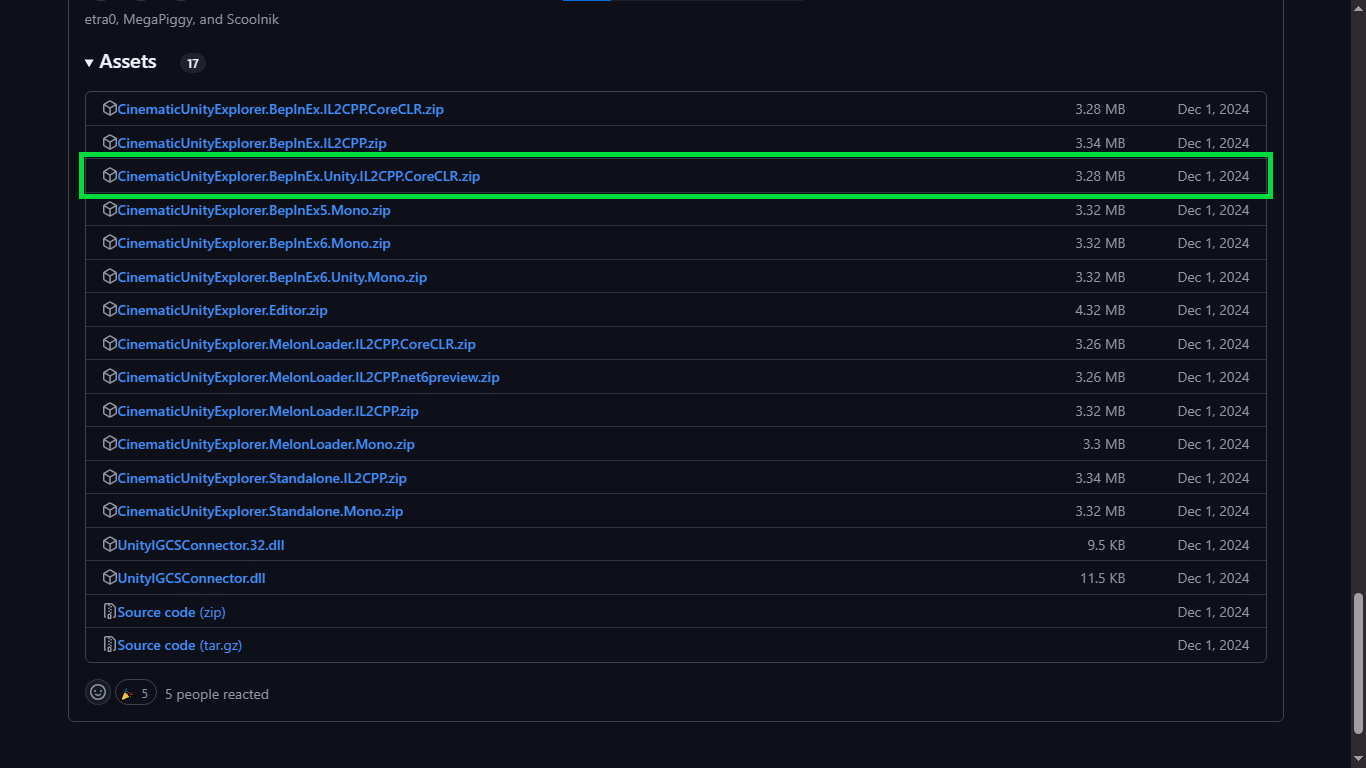
Task: Click the package icon beside UnityIGCSConnector.32.dll
Action: point(110,545)
